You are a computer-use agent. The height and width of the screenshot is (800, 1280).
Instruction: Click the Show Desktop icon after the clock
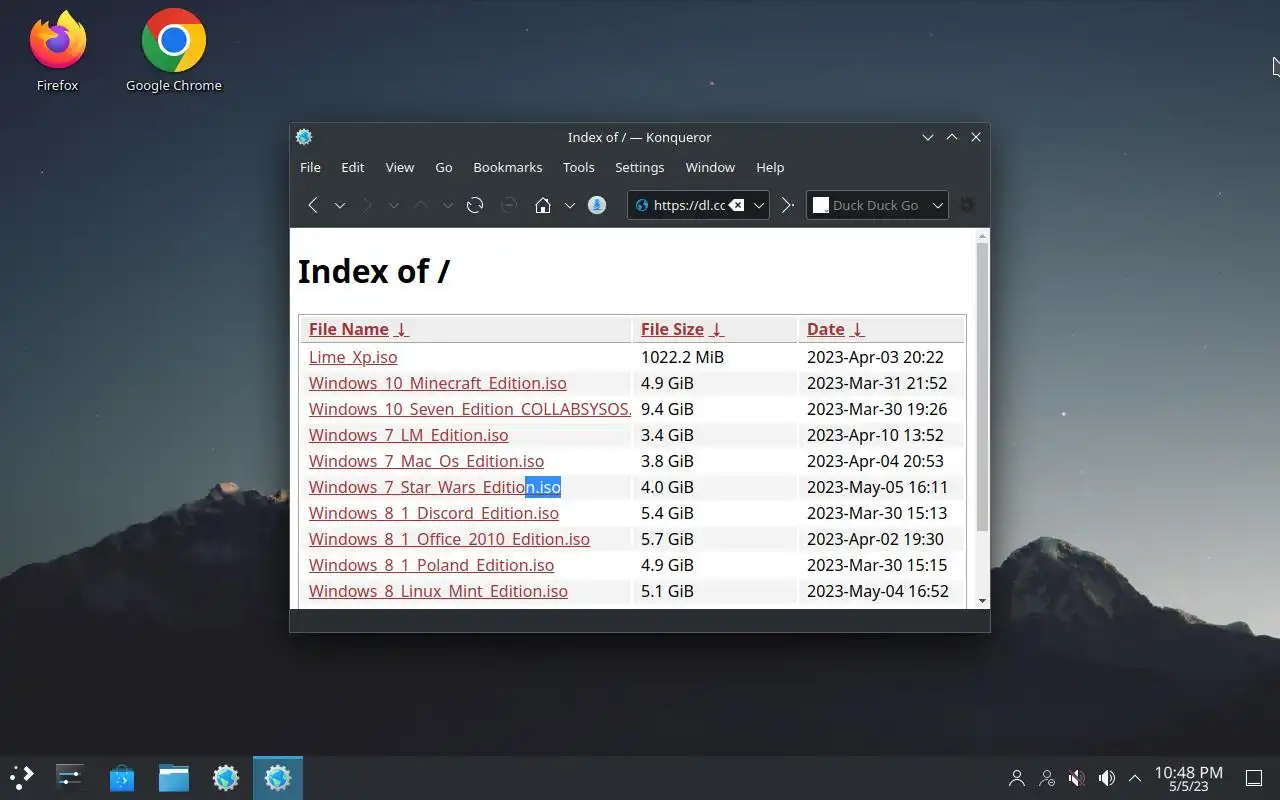[1254, 777]
